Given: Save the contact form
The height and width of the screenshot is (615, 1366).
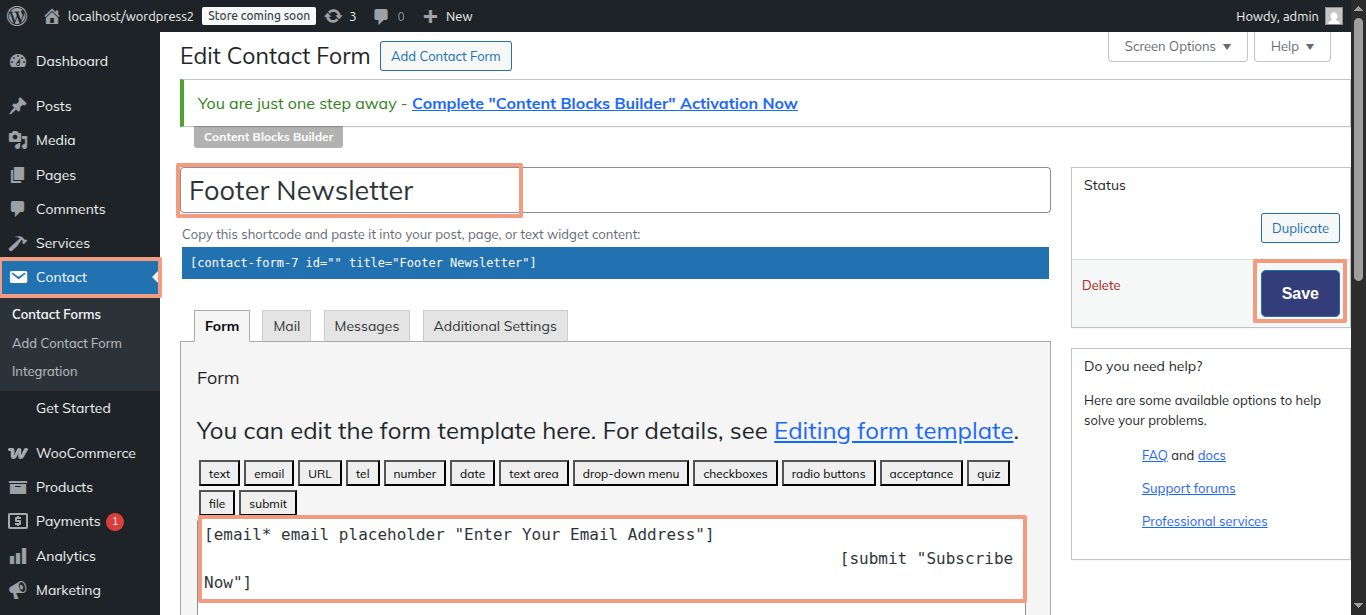Looking at the screenshot, I should [x=1300, y=293].
